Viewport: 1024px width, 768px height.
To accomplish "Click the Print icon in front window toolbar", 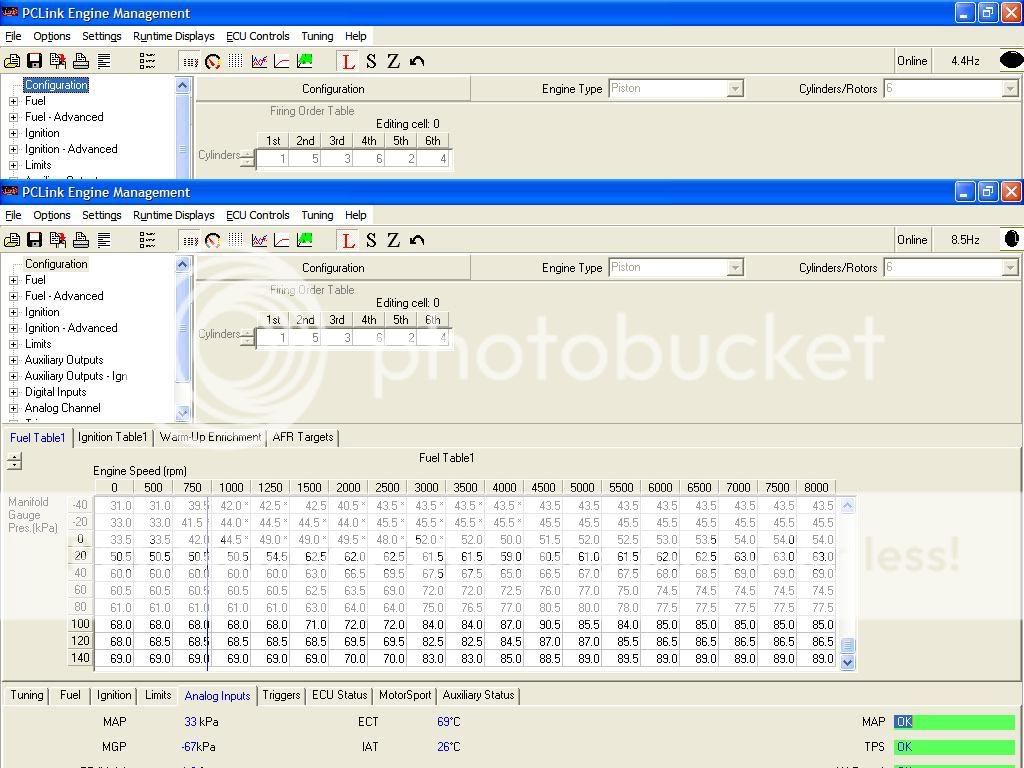I will [x=81, y=240].
